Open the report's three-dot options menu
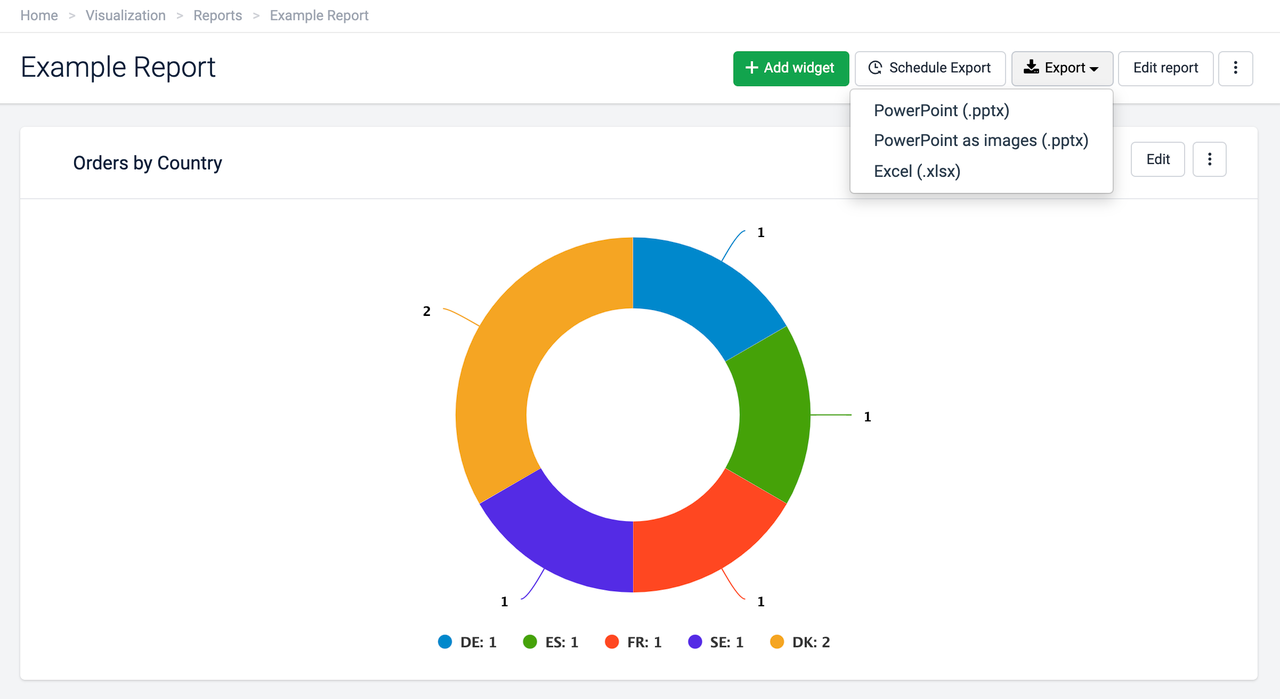1280x699 pixels. 1236,68
